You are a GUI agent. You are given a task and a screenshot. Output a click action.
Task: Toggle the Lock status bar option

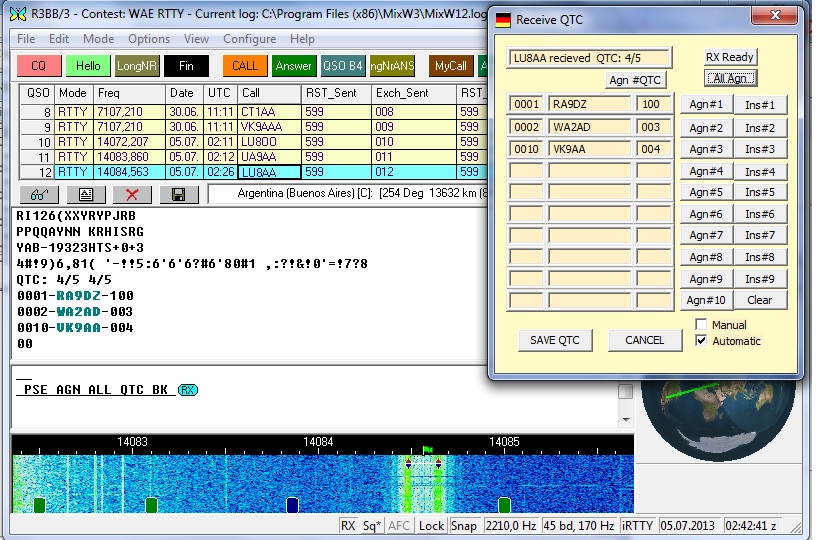pyautogui.click(x=431, y=525)
